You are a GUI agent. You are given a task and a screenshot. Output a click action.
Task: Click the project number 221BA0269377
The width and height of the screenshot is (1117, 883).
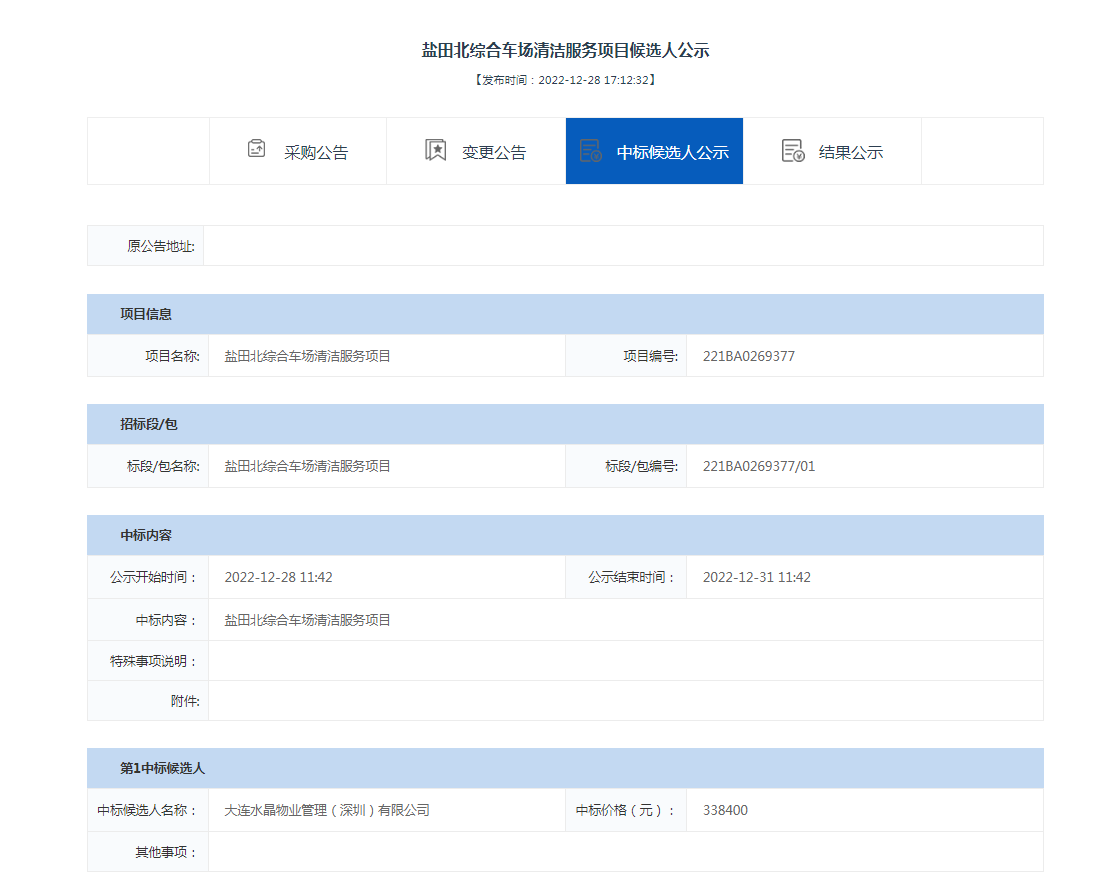click(x=749, y=356)
